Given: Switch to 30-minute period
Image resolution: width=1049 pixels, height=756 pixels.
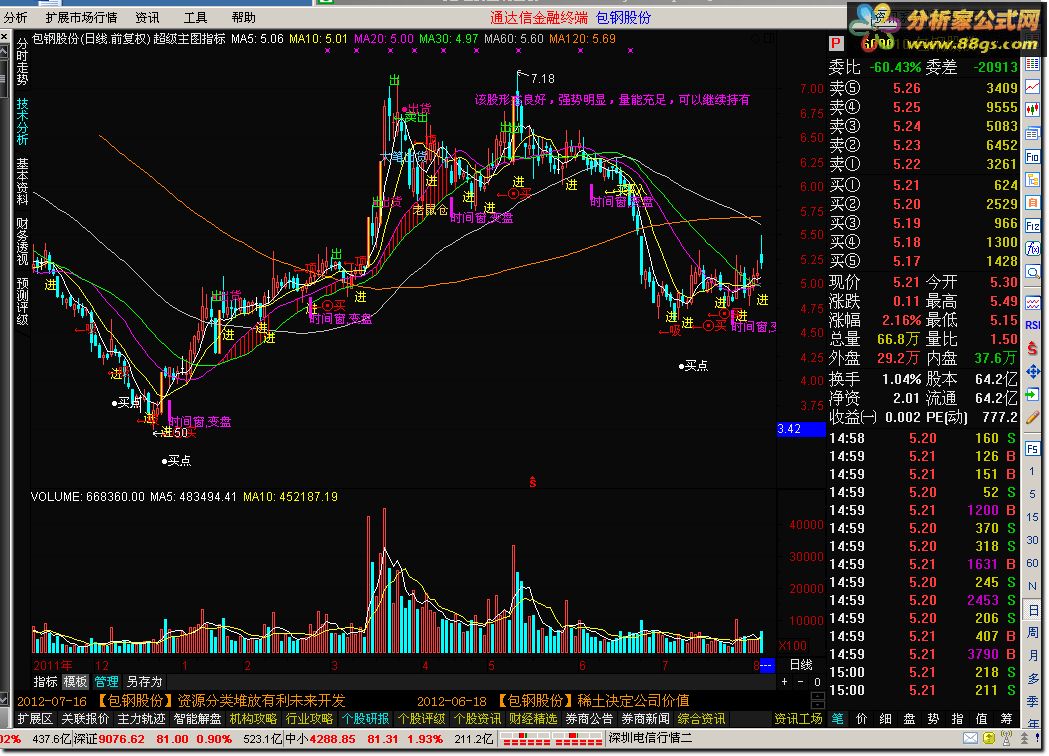Looking at the screenshot, I should coord(1032,540).
